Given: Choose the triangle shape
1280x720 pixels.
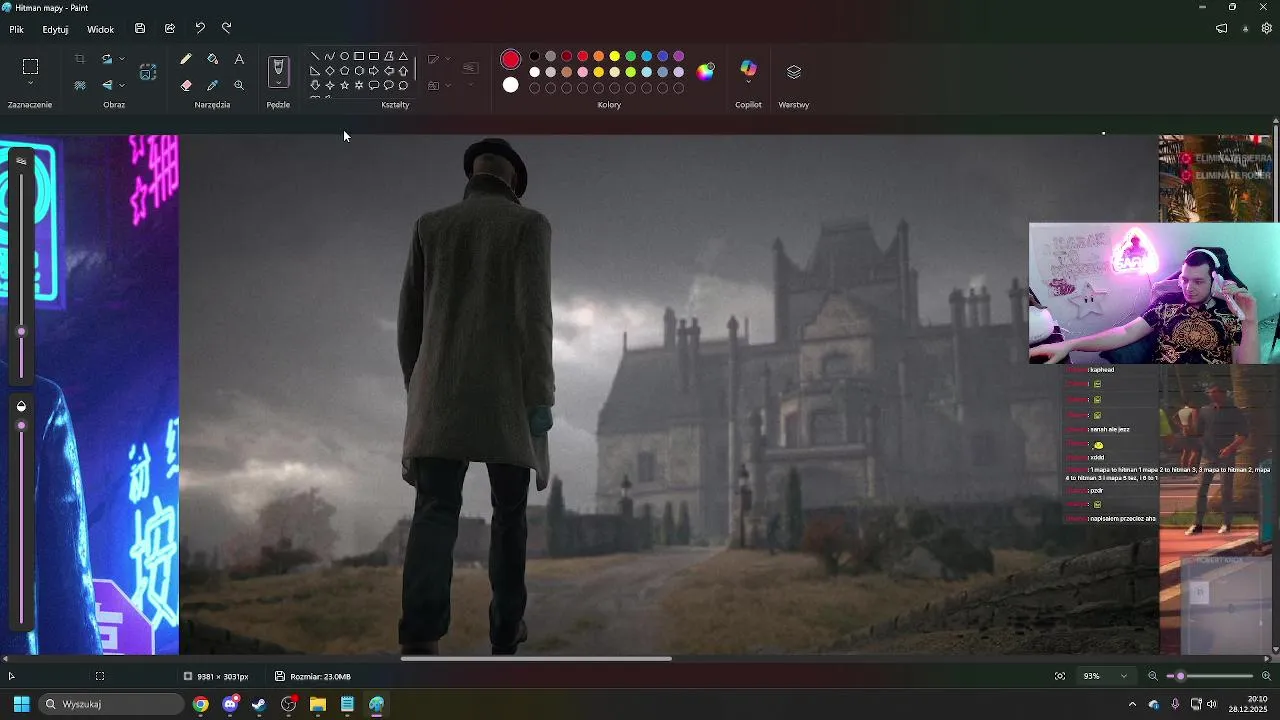Looking at the screenshot, I should click(x=403, y=56).
